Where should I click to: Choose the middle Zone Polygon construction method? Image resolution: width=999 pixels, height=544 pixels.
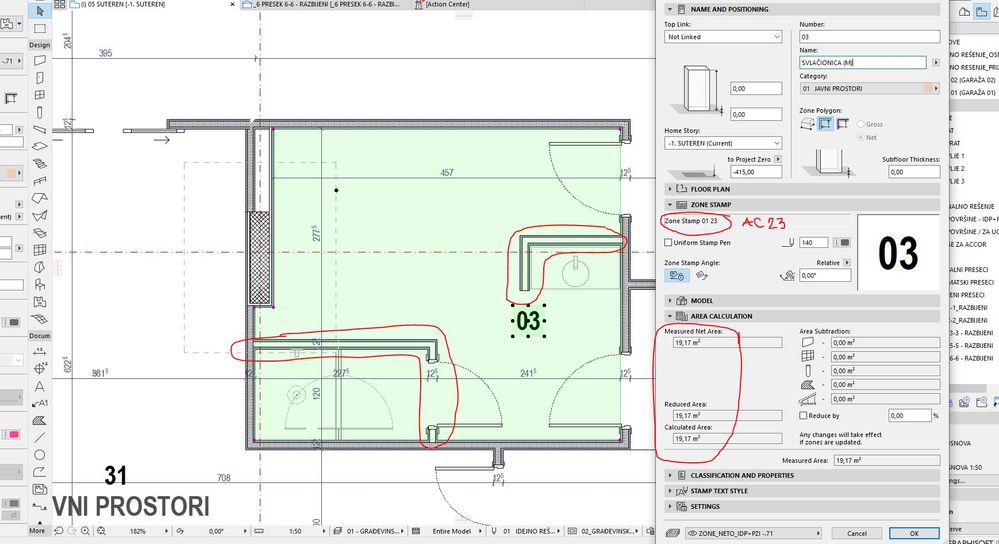[825, 124]
